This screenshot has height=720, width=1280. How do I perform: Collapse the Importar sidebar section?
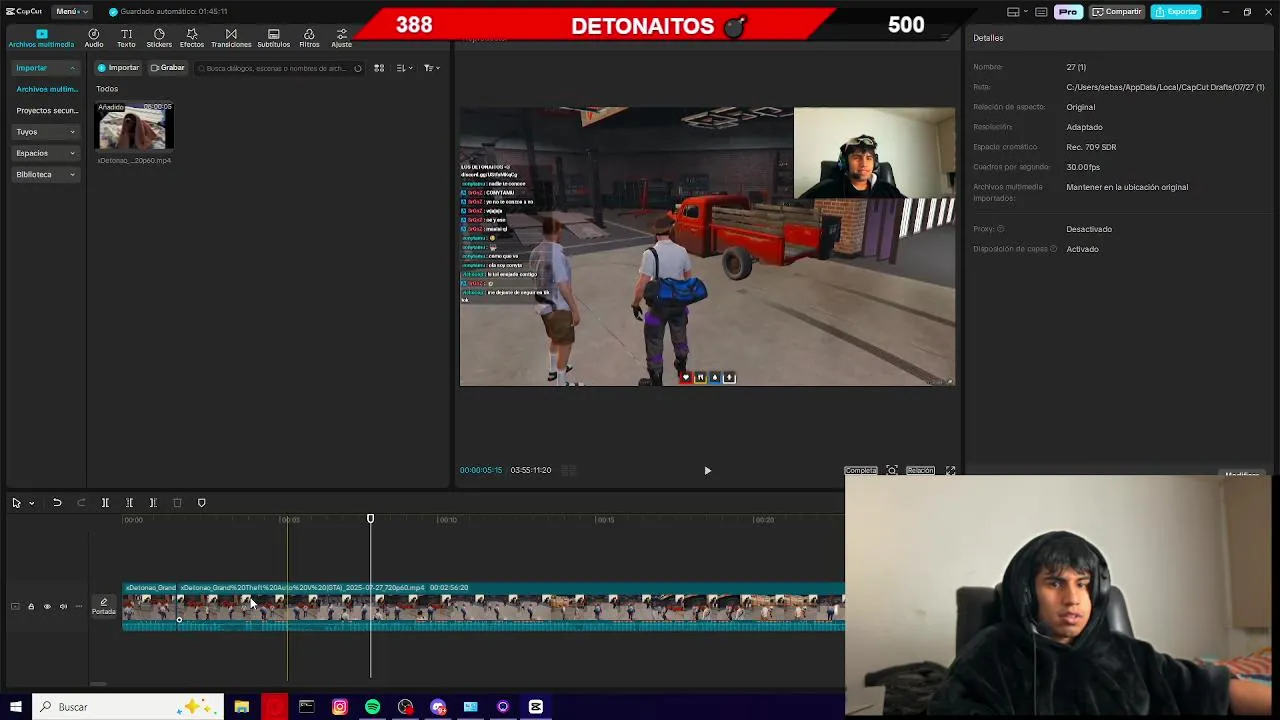45,68
